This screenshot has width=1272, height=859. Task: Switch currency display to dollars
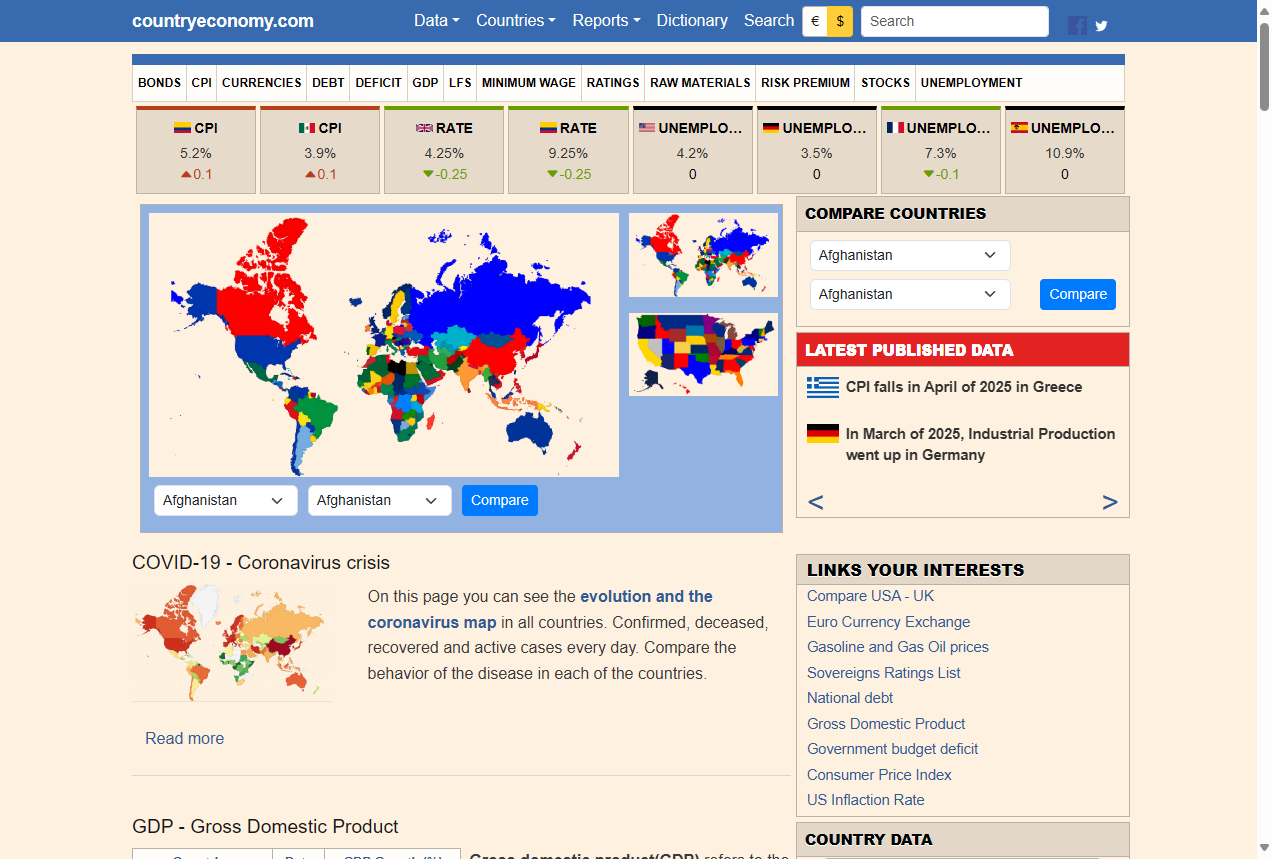pos(840,20)
